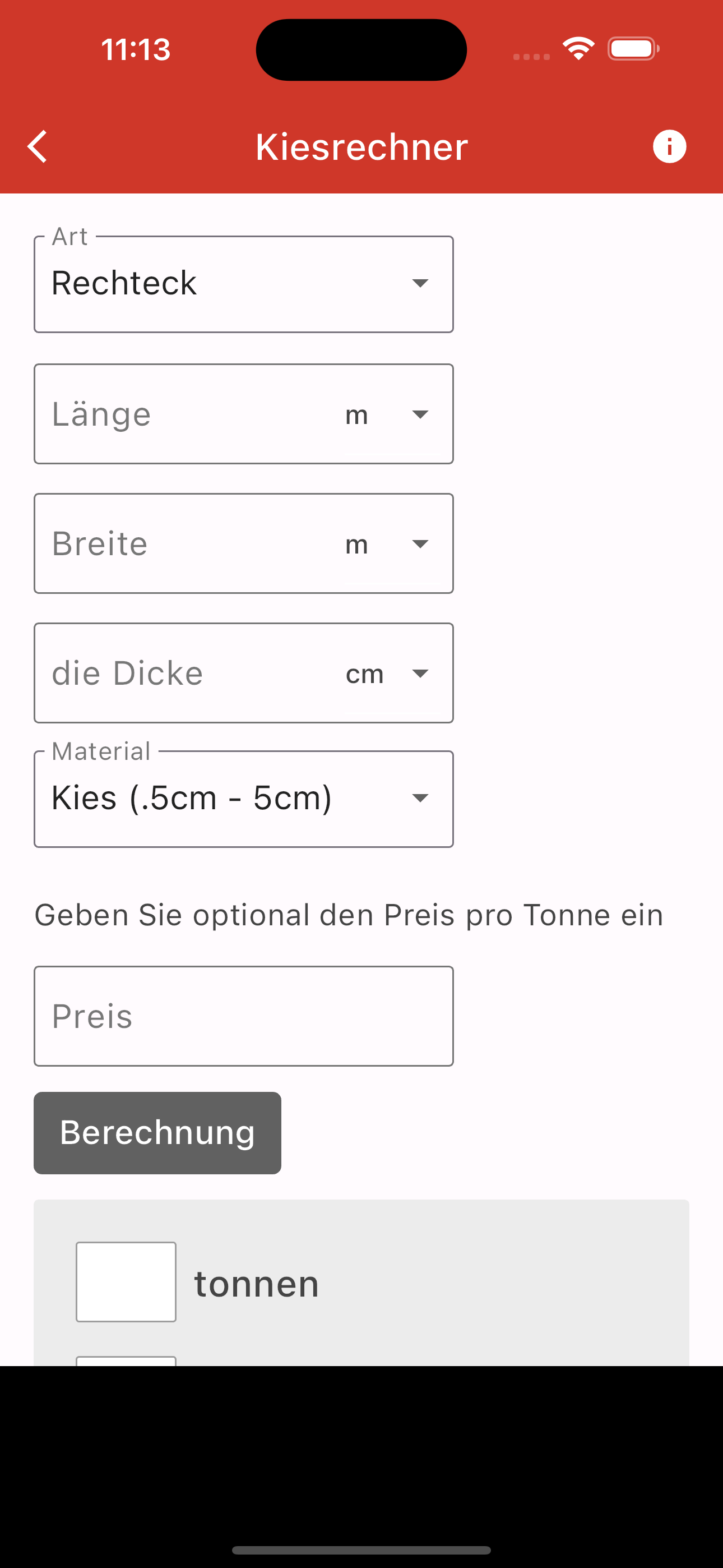
Task: Expand the die Dicke unit dropdown arrow
Action: (420, 673)
